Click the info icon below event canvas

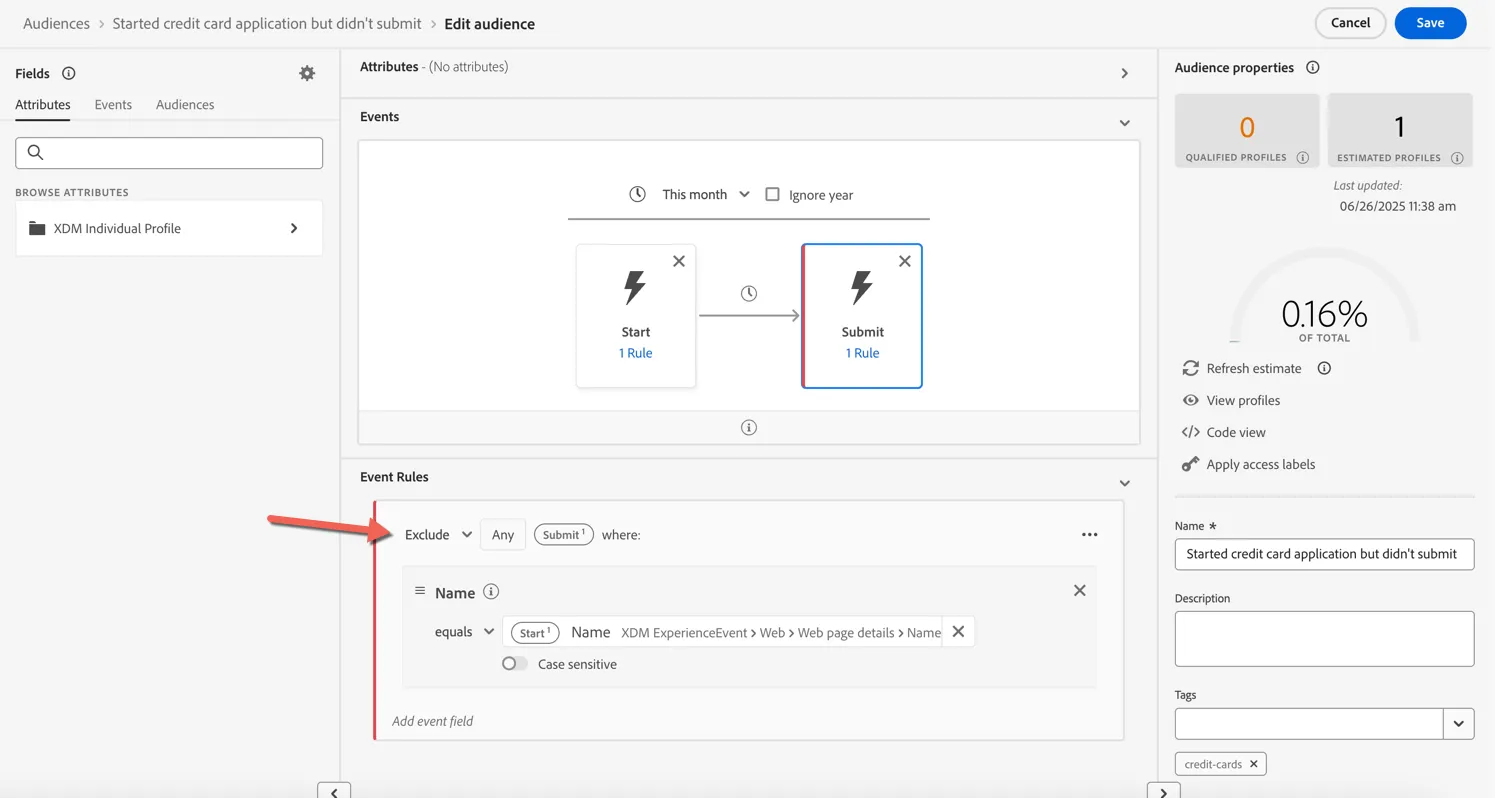click(748, 427)
